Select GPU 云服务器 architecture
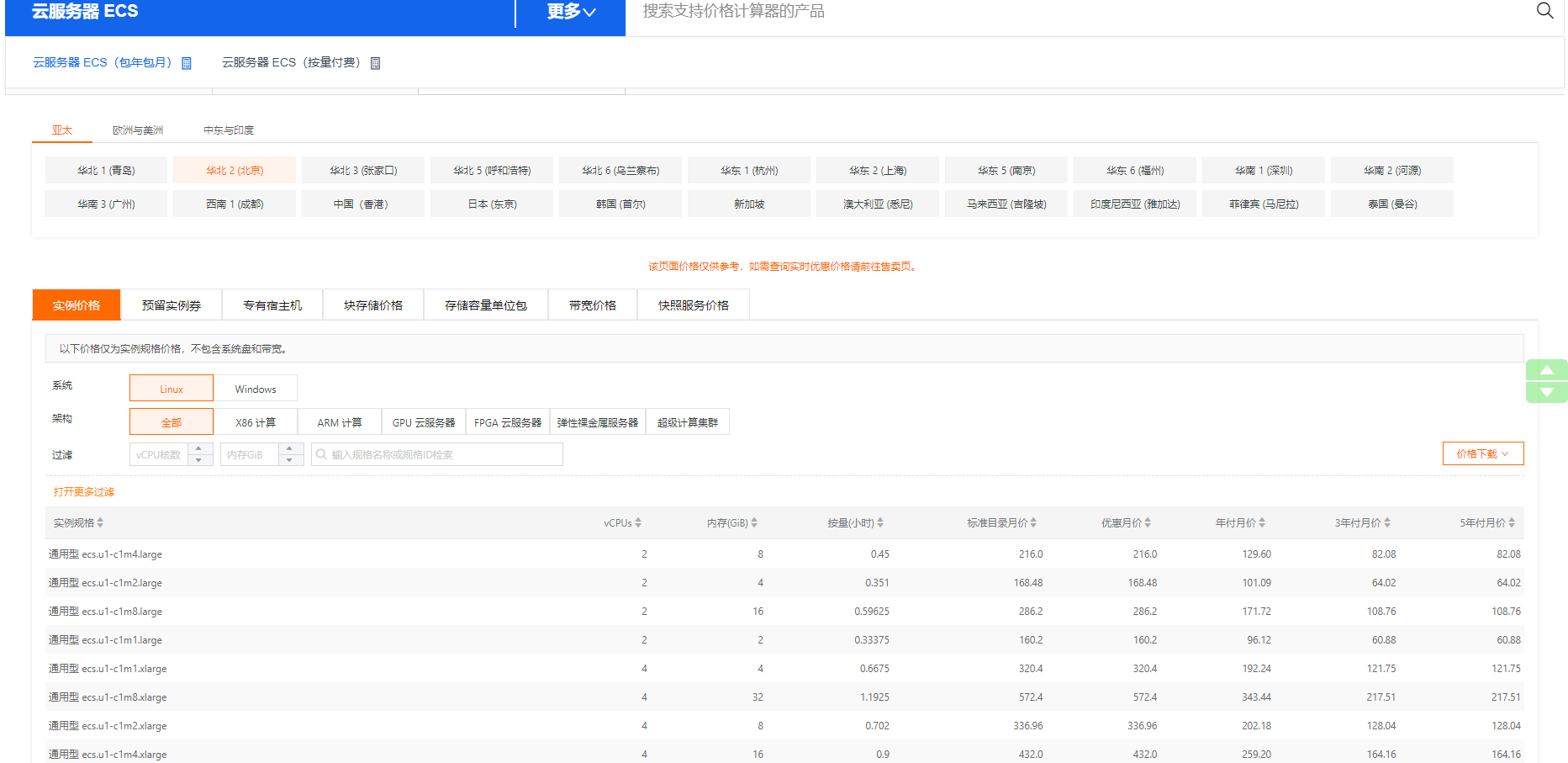 pyautogui.click(x=424, y=422)
